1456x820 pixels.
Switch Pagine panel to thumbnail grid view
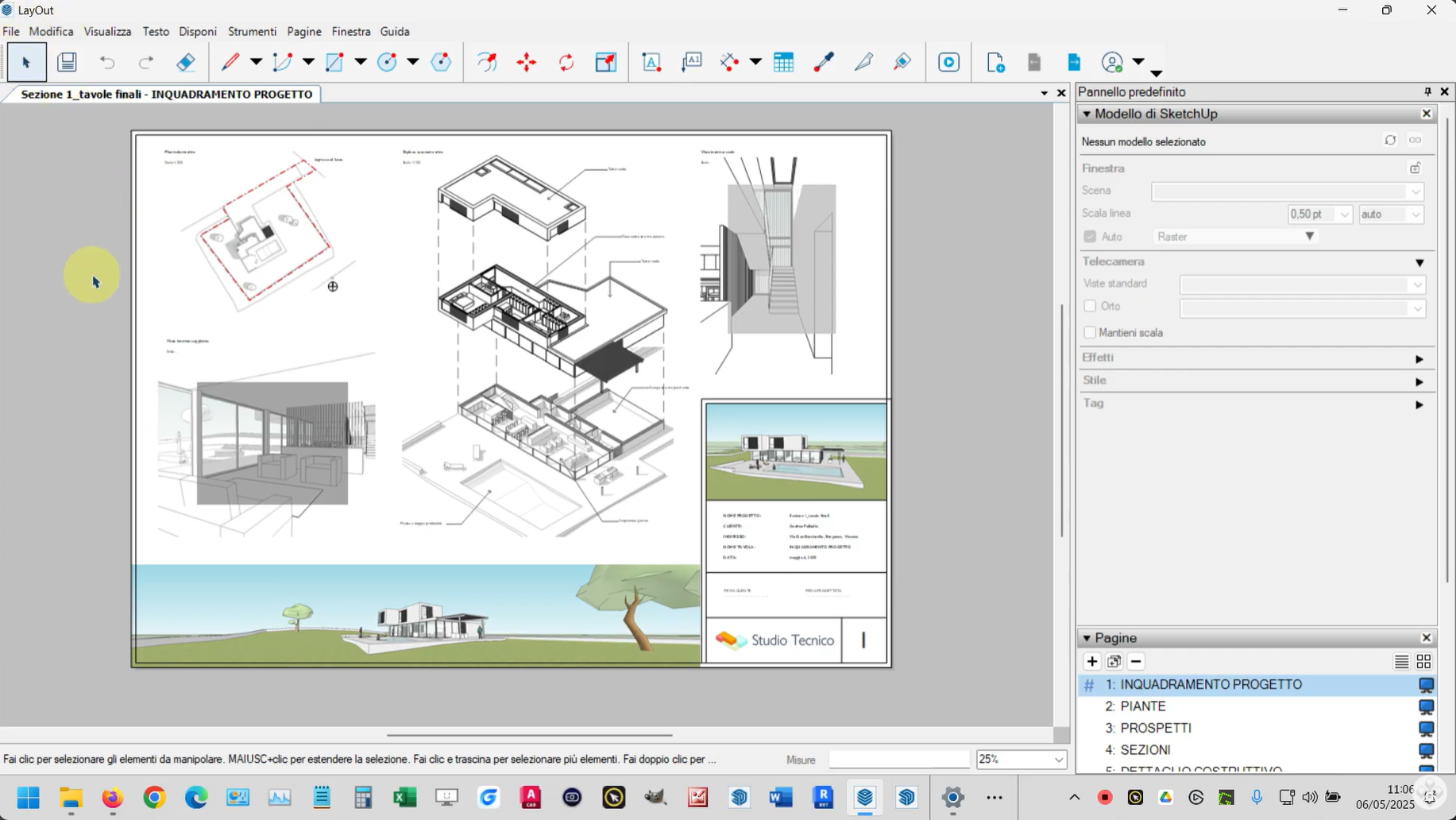1423,662
